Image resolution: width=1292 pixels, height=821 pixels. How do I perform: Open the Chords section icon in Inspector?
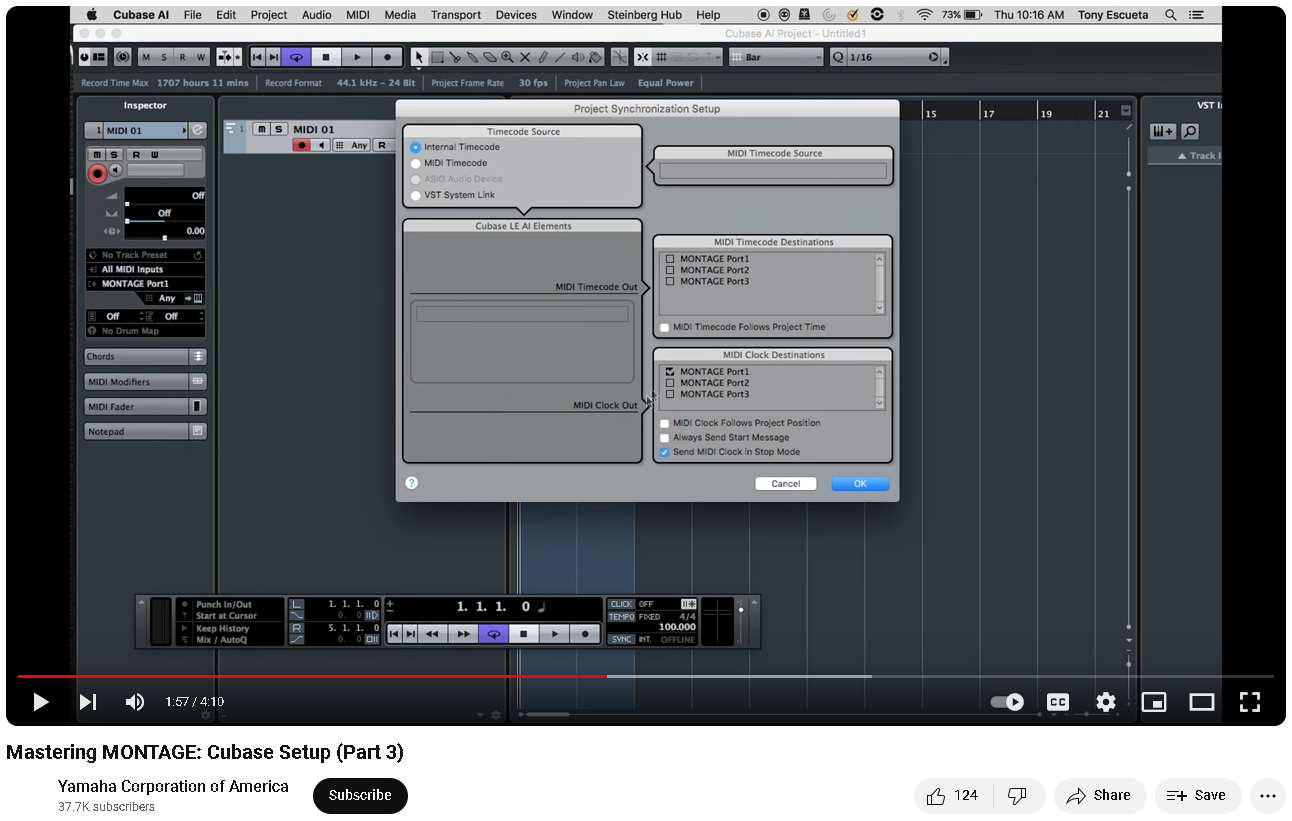tap(198, 357)
